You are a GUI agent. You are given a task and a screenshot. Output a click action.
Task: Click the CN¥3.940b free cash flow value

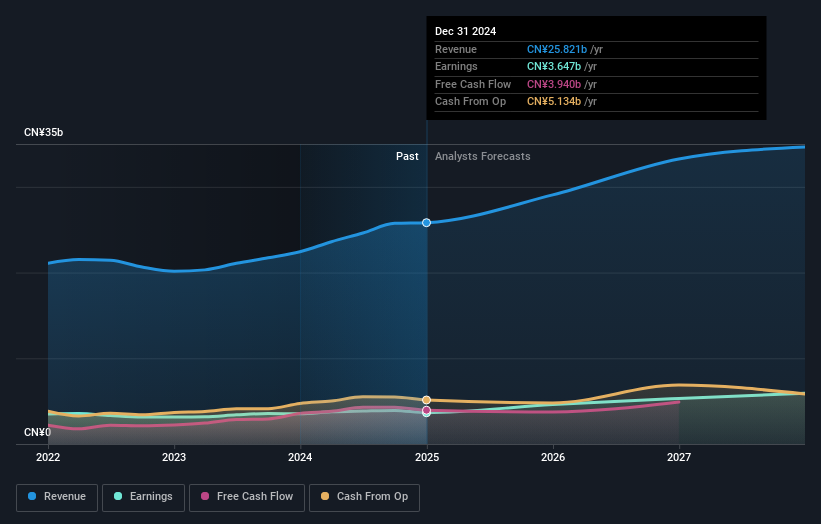554,84
